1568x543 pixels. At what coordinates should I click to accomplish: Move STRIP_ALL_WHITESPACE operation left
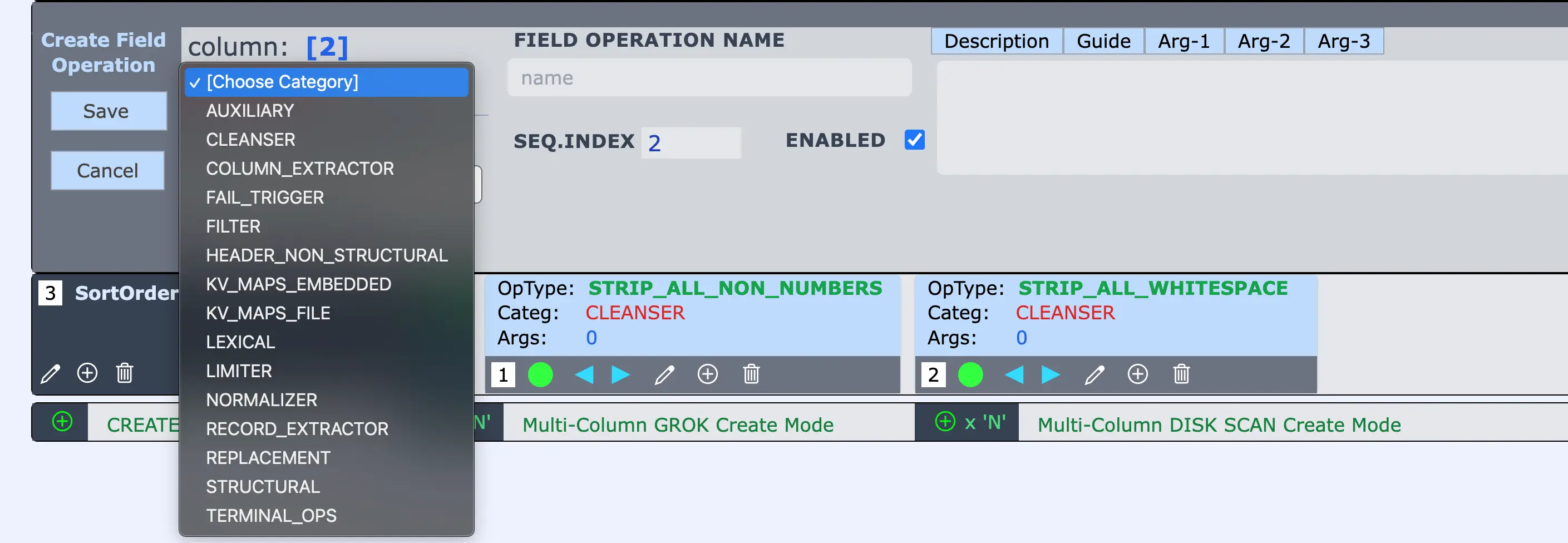[1014, 374]
